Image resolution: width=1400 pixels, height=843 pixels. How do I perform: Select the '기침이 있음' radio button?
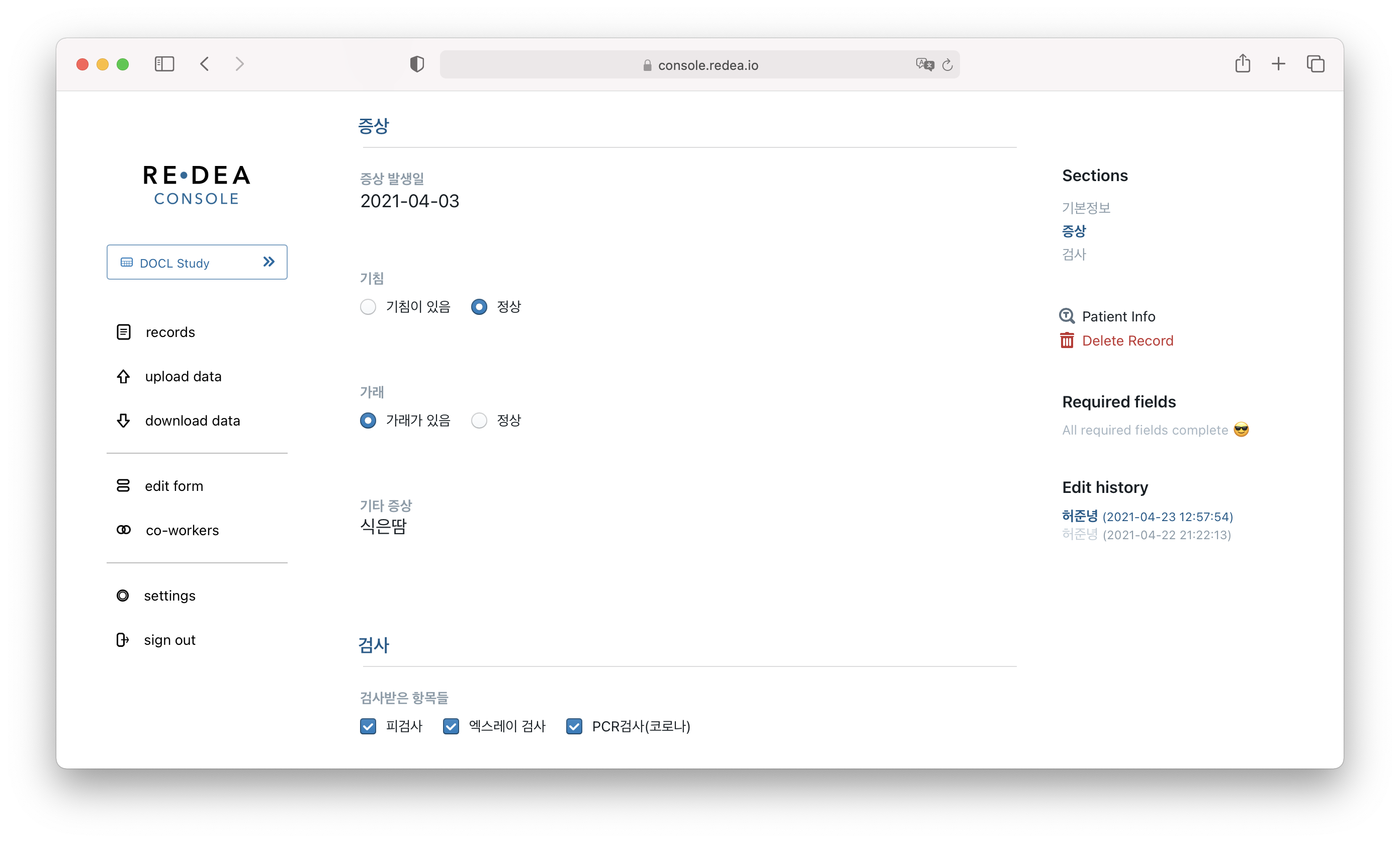click(368, 307)
